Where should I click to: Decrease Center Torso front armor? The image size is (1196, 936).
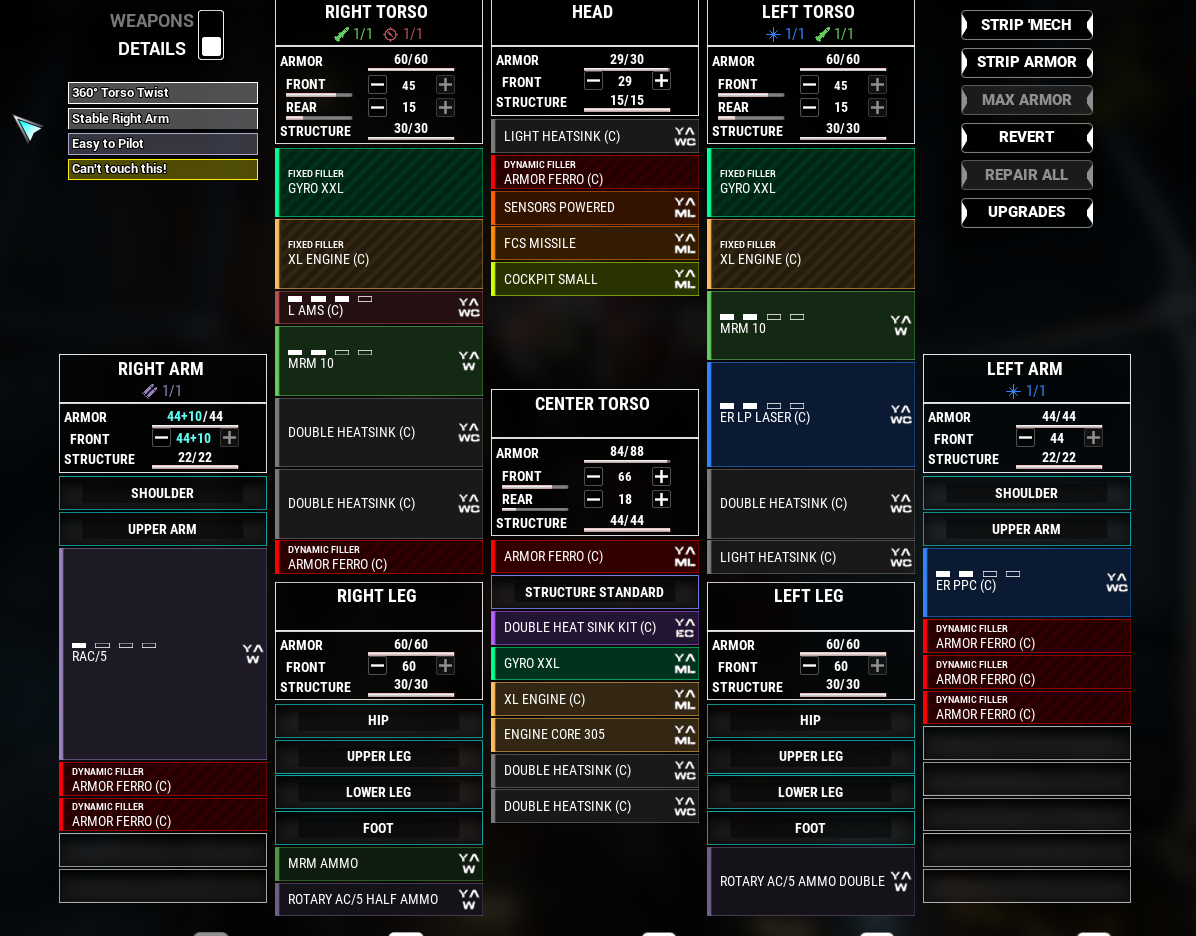click(x=593, y=477)
